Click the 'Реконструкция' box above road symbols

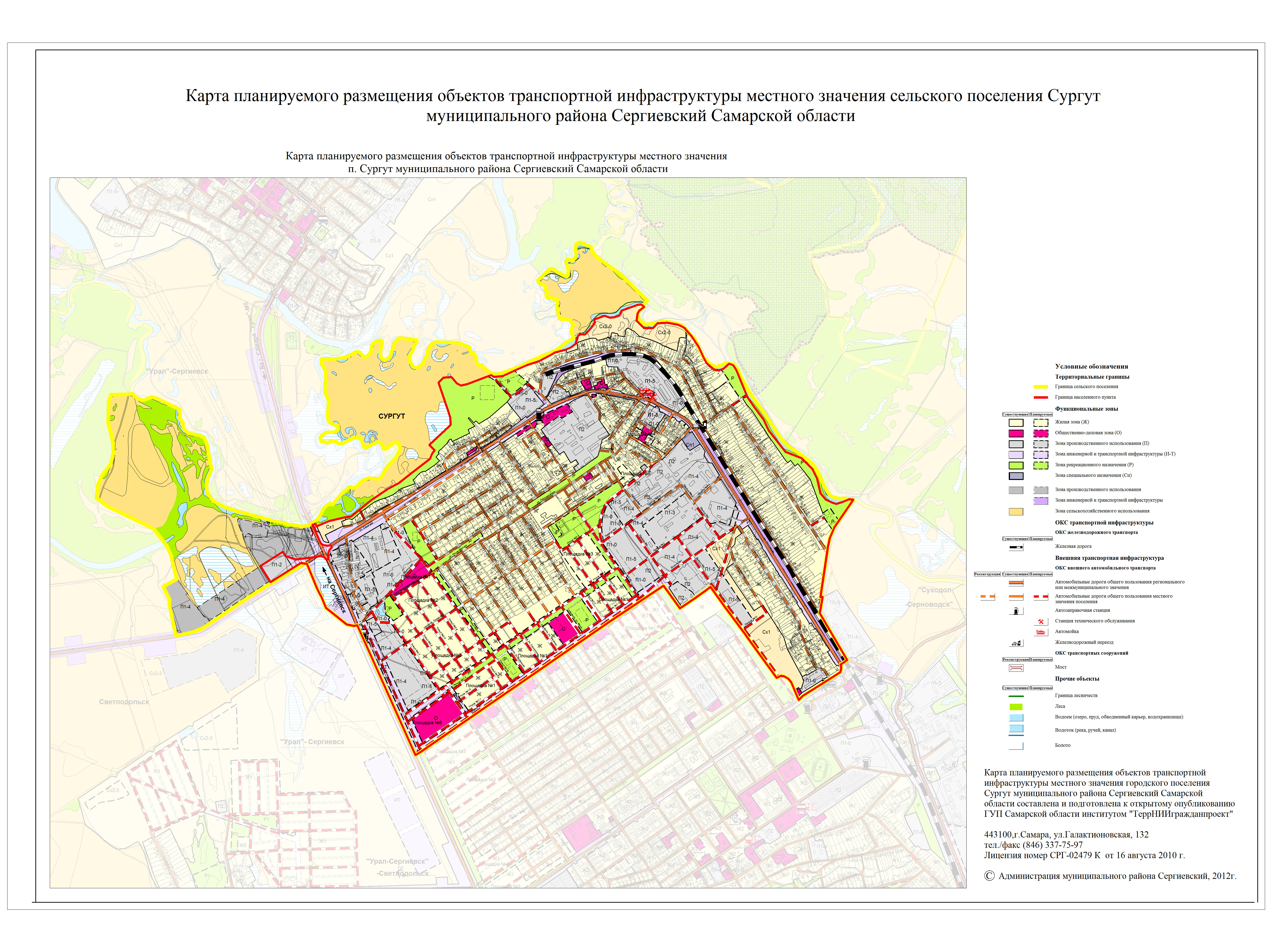pyautogui.click(x=987, y=575)
